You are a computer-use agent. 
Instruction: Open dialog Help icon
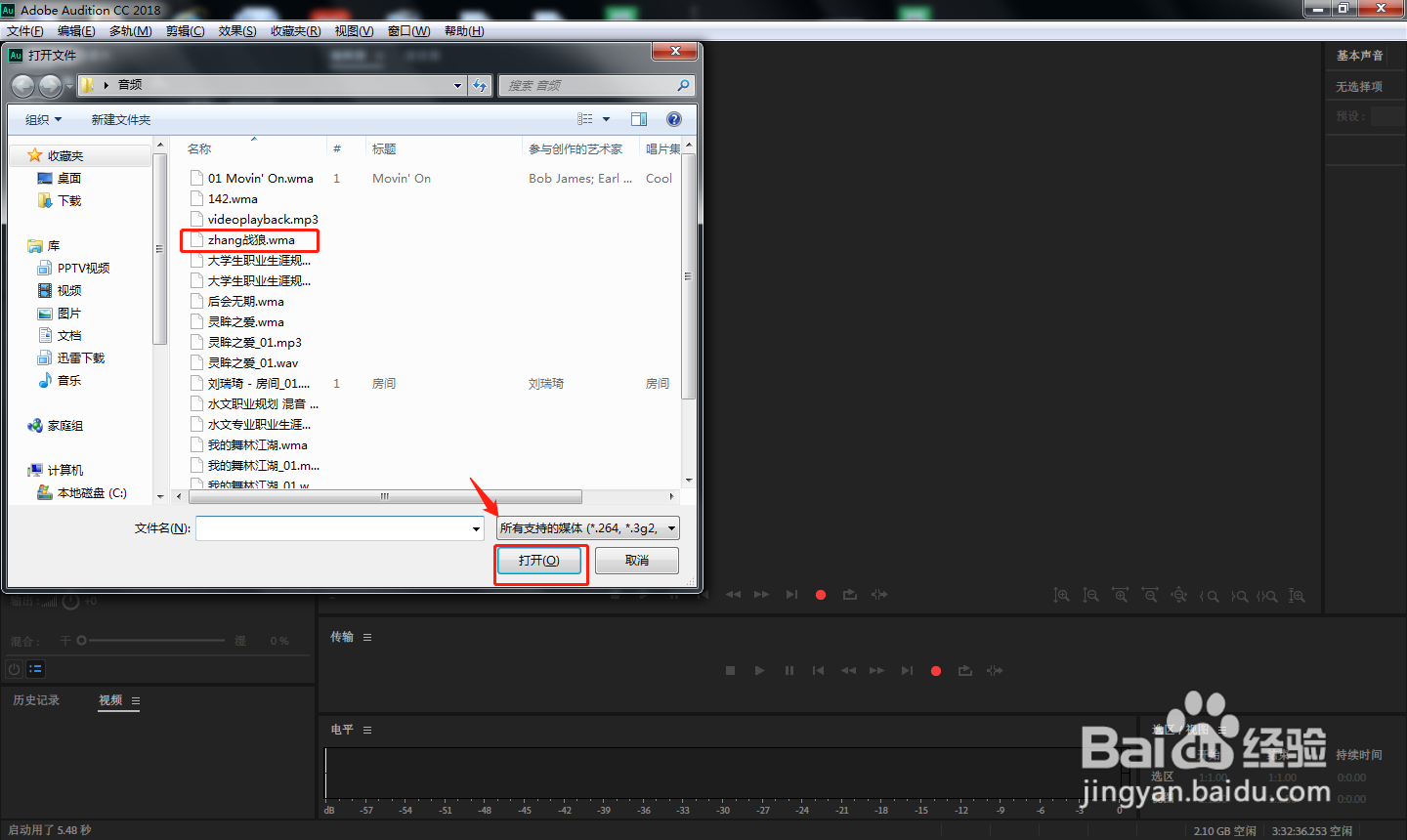(x=674, y=119)
